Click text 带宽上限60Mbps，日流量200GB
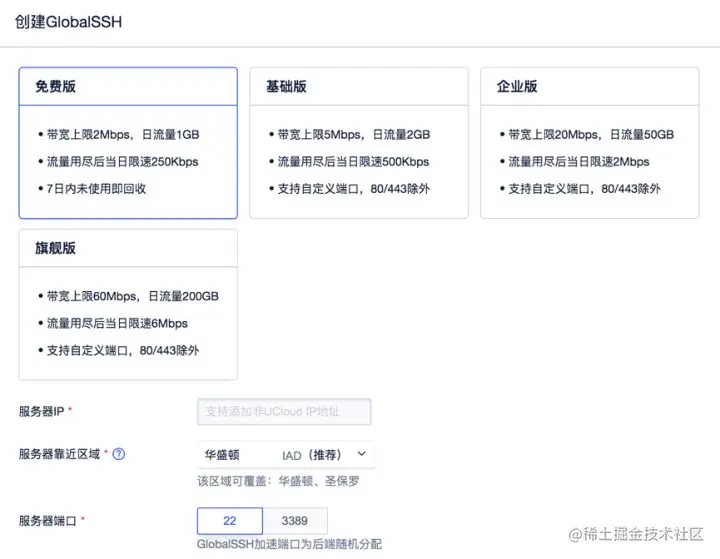Image resolution: width=720 pixels, height=559 pixels. tap(133, 296)
